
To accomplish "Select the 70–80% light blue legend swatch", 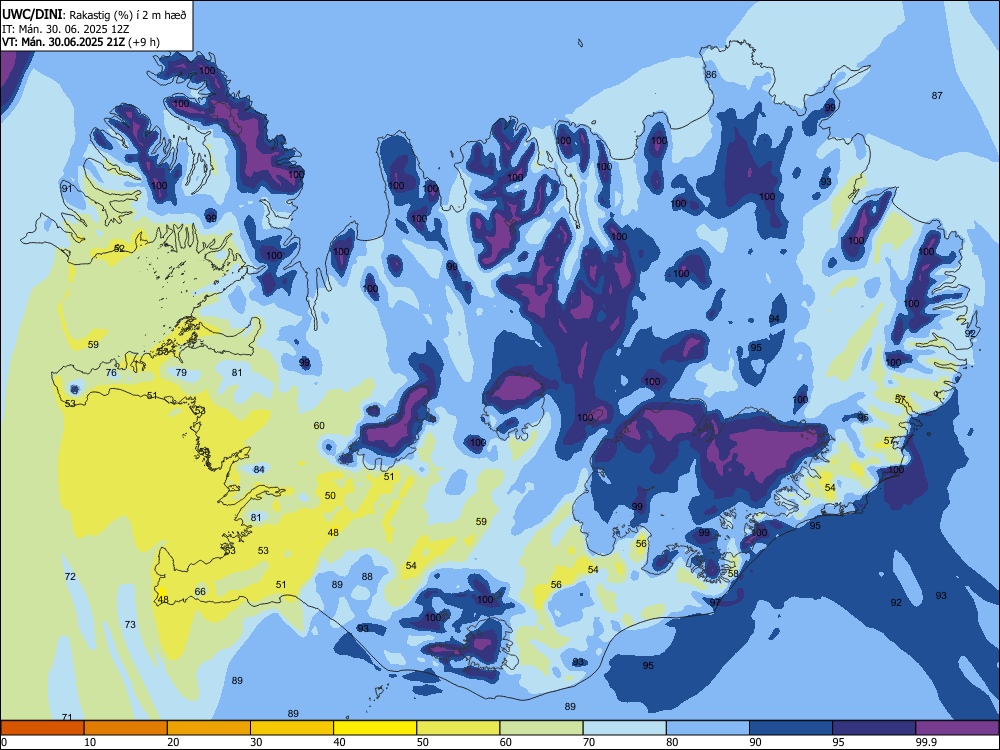I will (624, 728).
